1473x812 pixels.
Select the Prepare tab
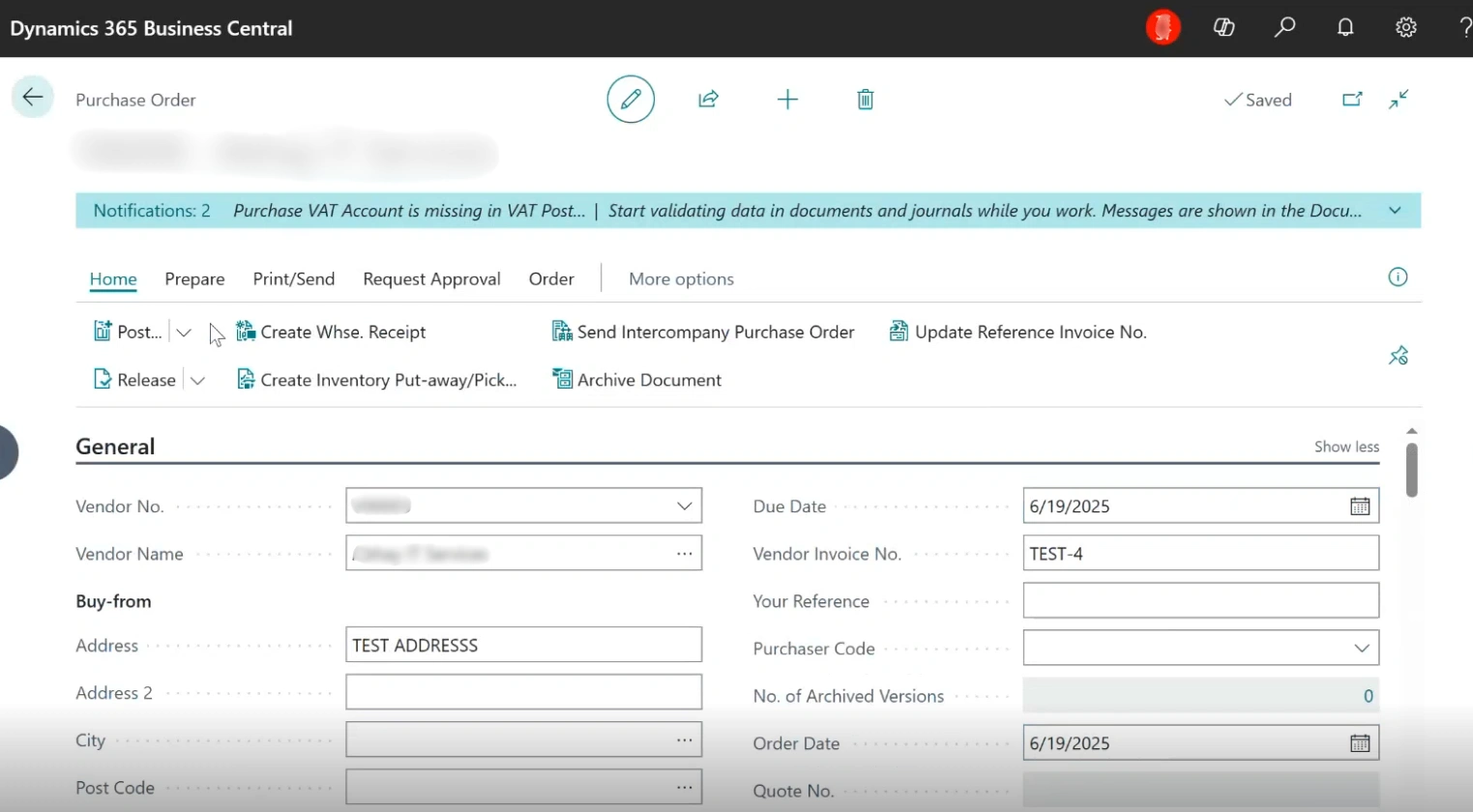194,278
